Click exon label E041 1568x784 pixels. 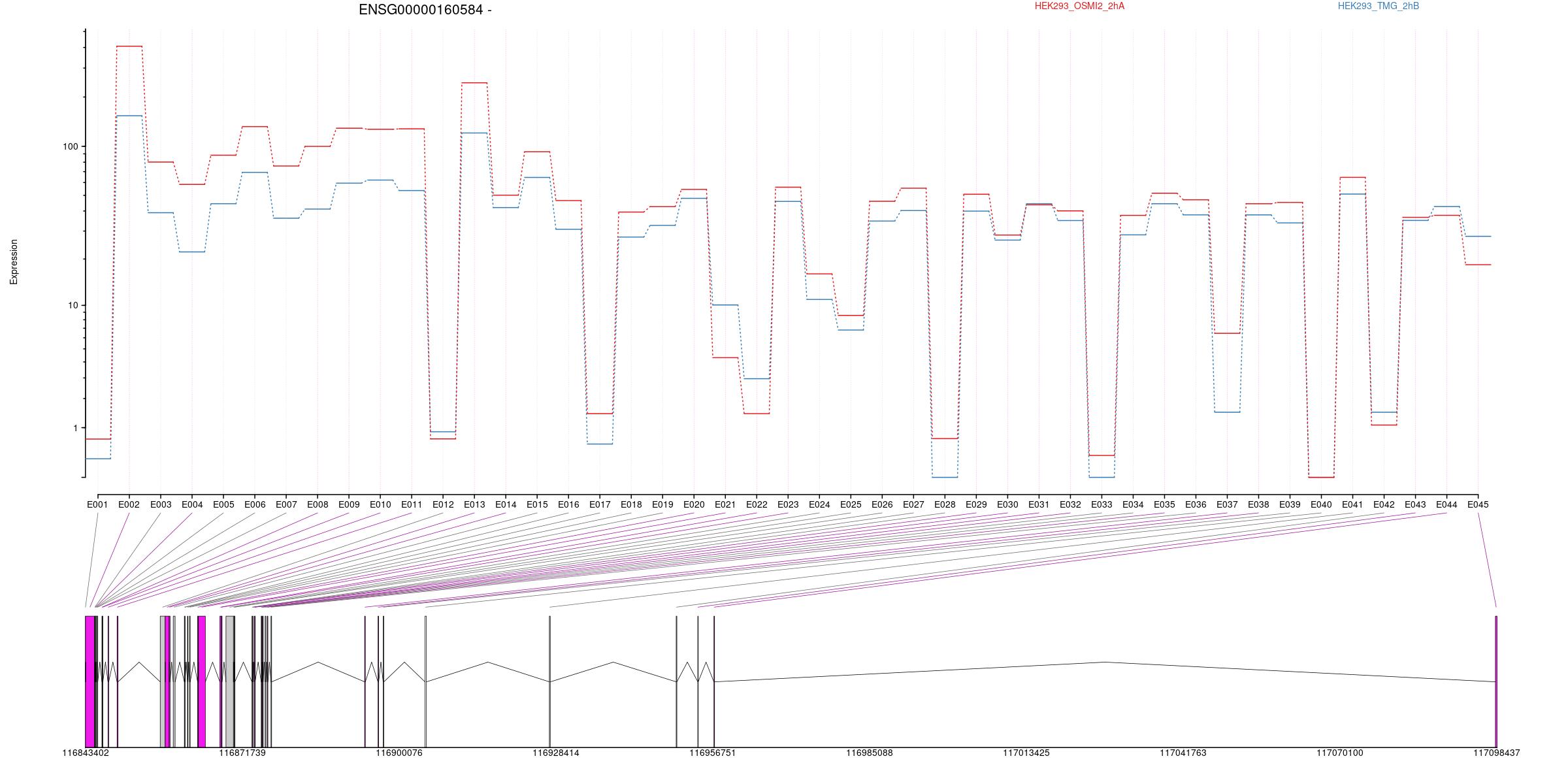(x=1352, y=504)
